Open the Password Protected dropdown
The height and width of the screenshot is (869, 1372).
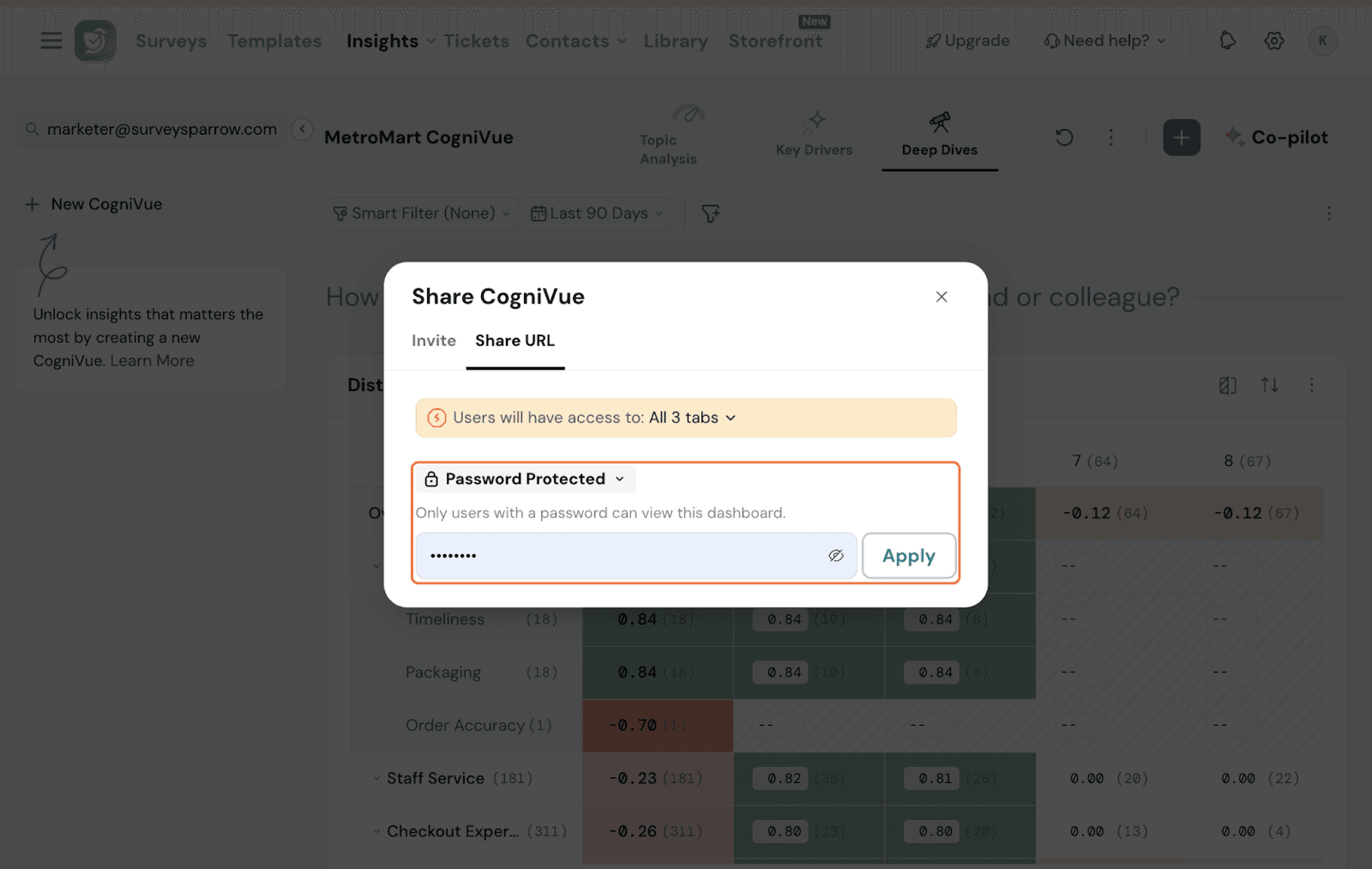pos(525,479)
